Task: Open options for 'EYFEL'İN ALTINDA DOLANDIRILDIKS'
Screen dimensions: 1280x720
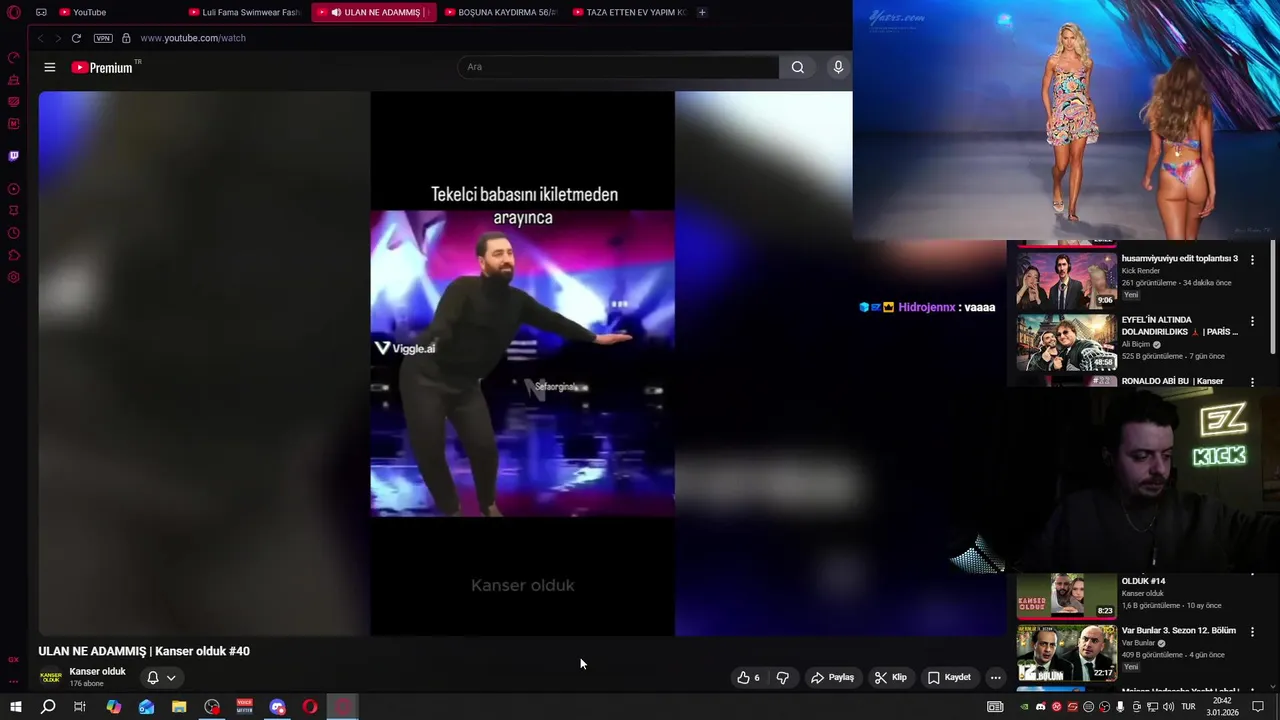Action: click(x=1252, y=321)
